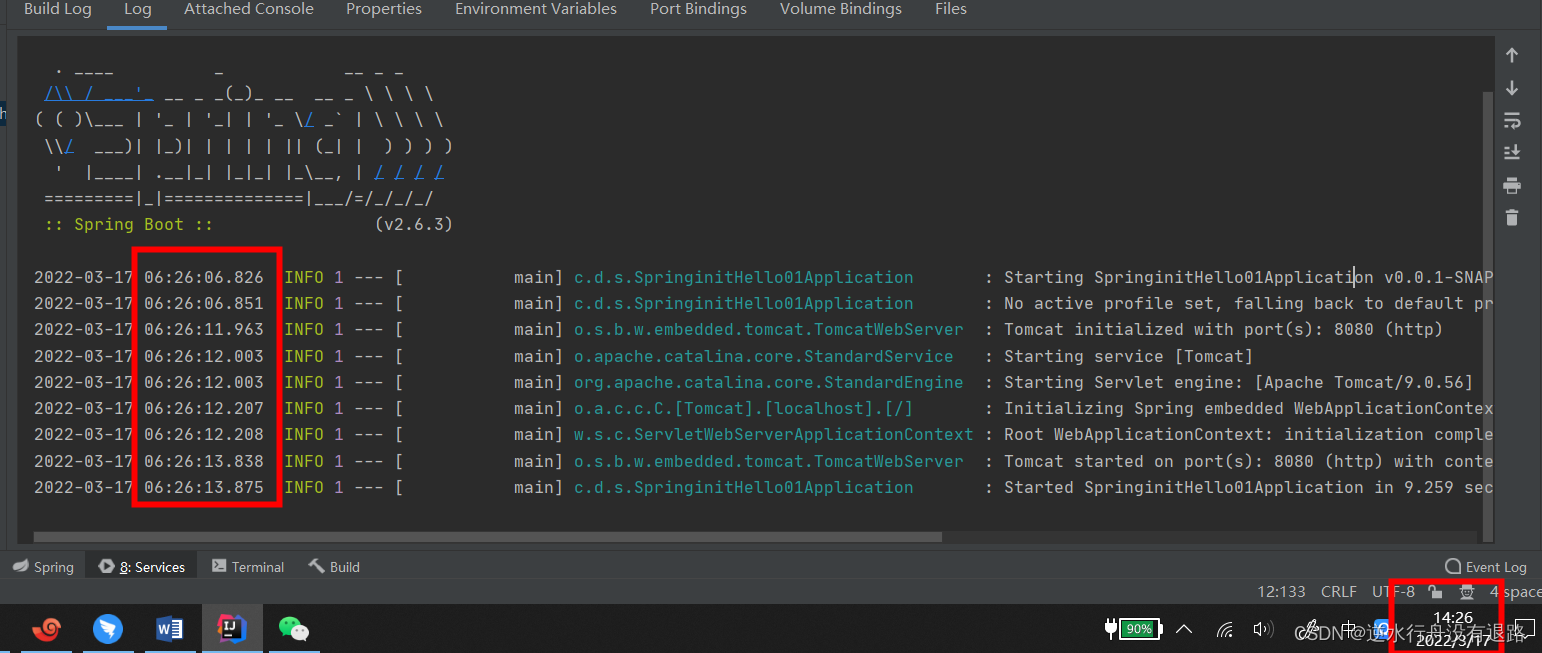Click the scroll up arrow icon
The width and height of the screenshot is (1542, 653).
1511,56
